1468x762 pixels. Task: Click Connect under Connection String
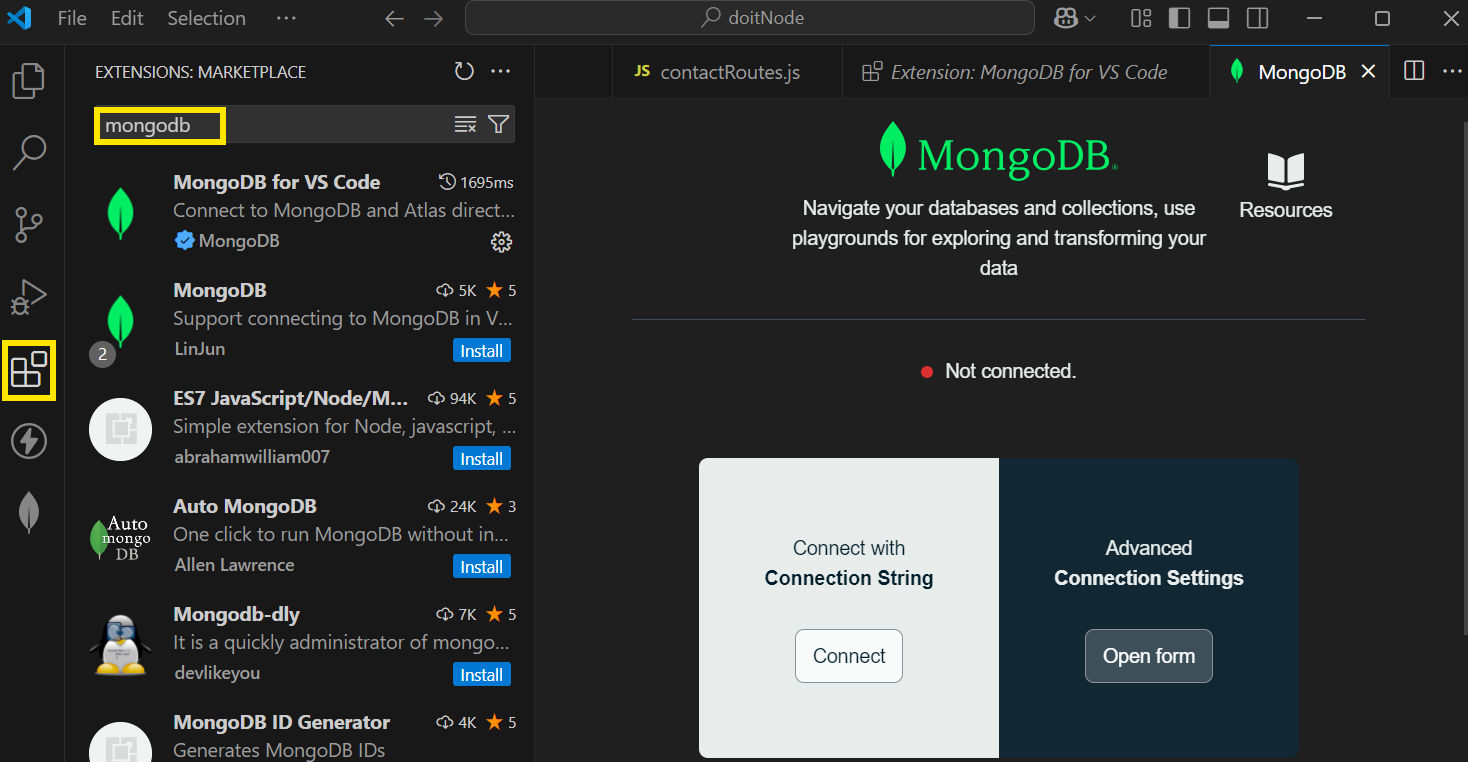point(849,656)
